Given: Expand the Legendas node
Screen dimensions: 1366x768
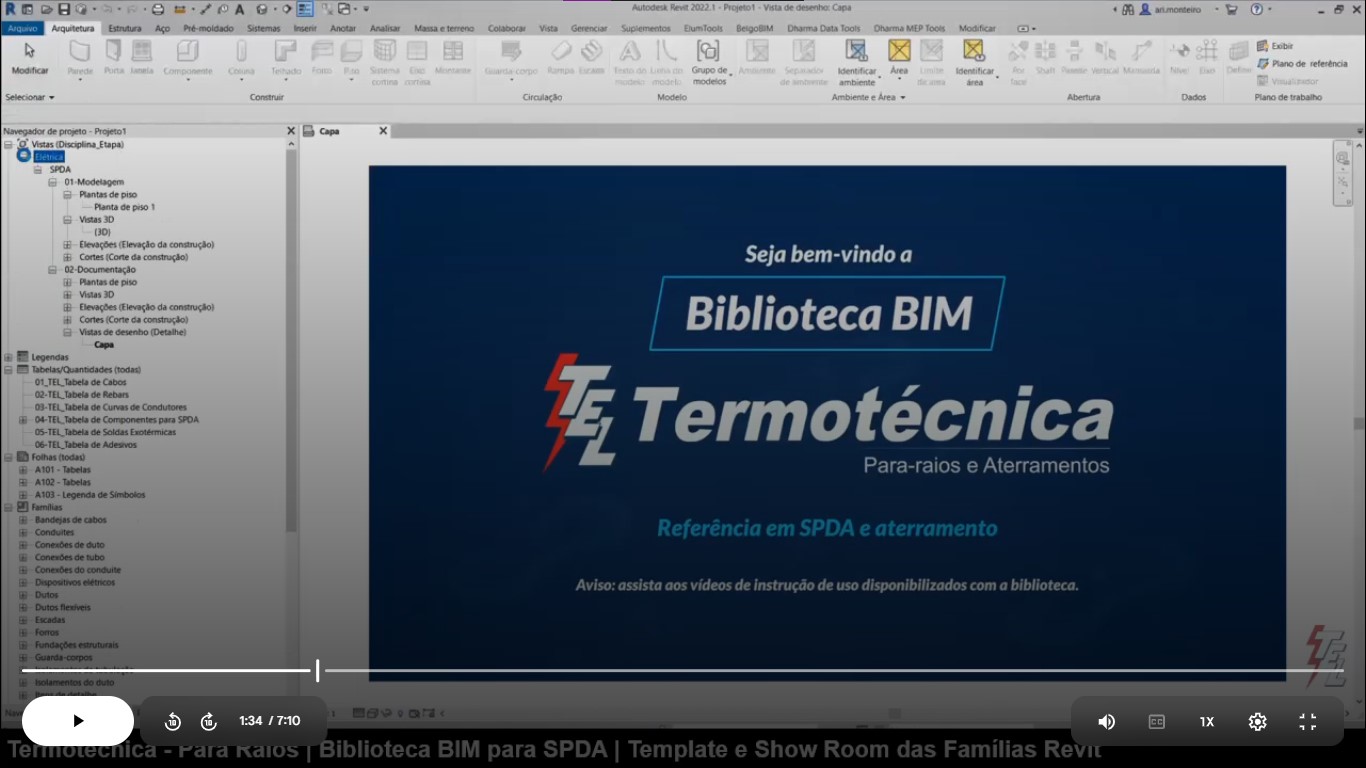Looking at the screenshot, I should coord(8,357).
